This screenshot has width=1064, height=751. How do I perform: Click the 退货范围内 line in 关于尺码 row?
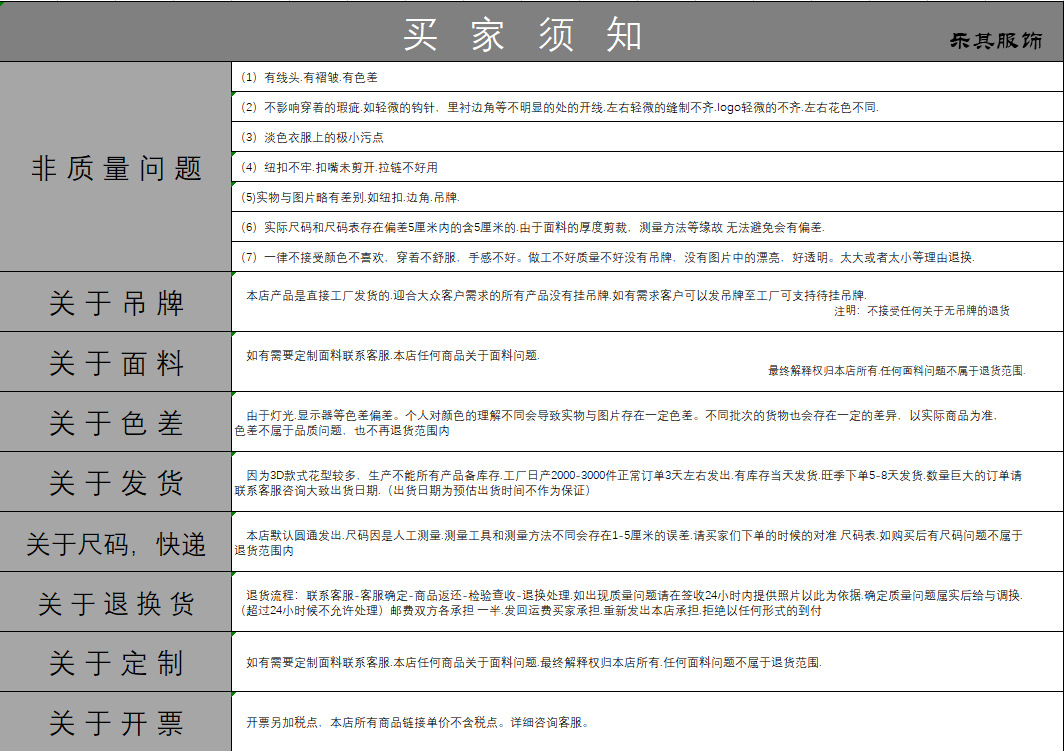(x=264, y=551)
